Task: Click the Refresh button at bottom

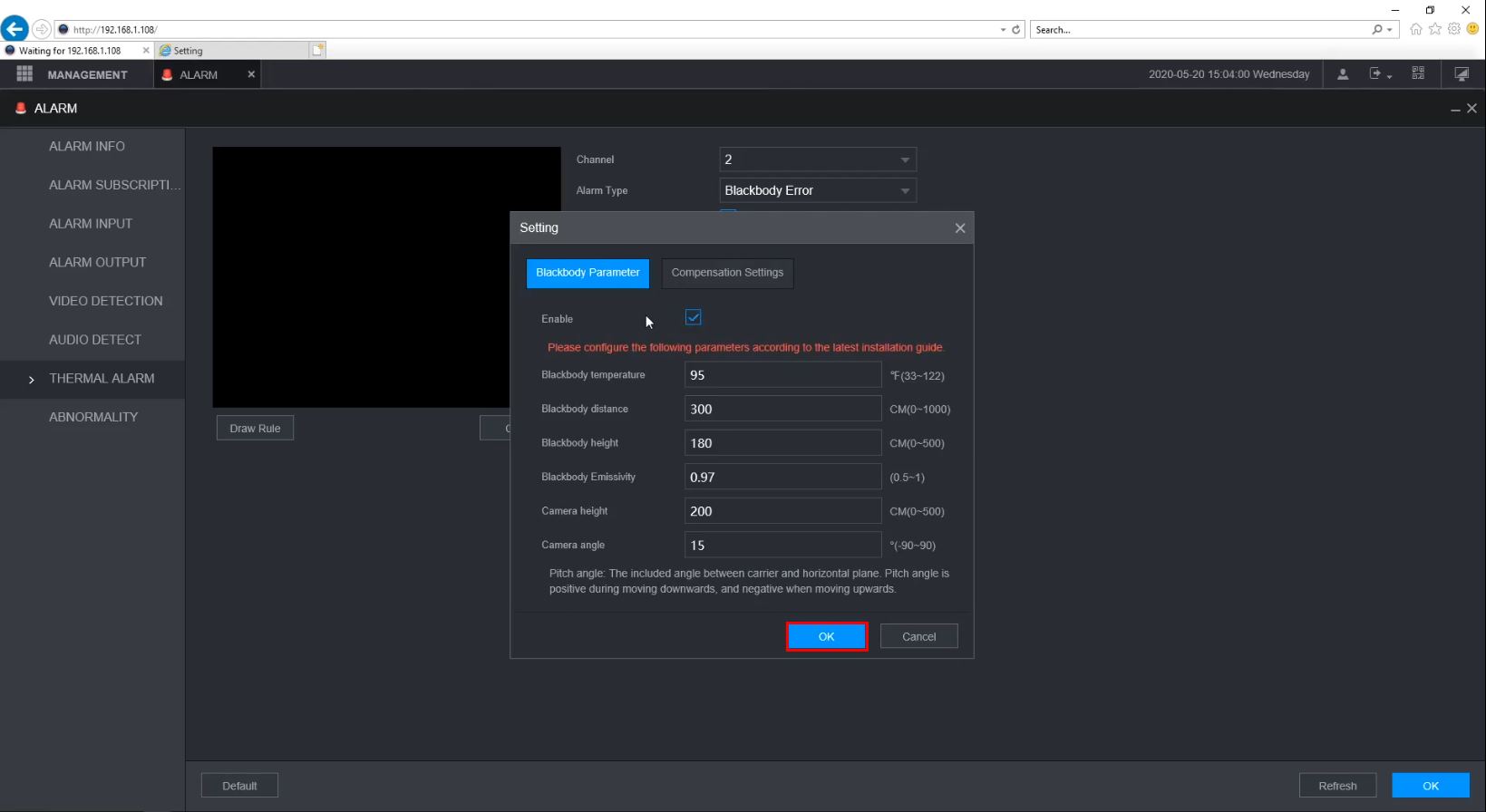Action: (x=1337, y=786)
